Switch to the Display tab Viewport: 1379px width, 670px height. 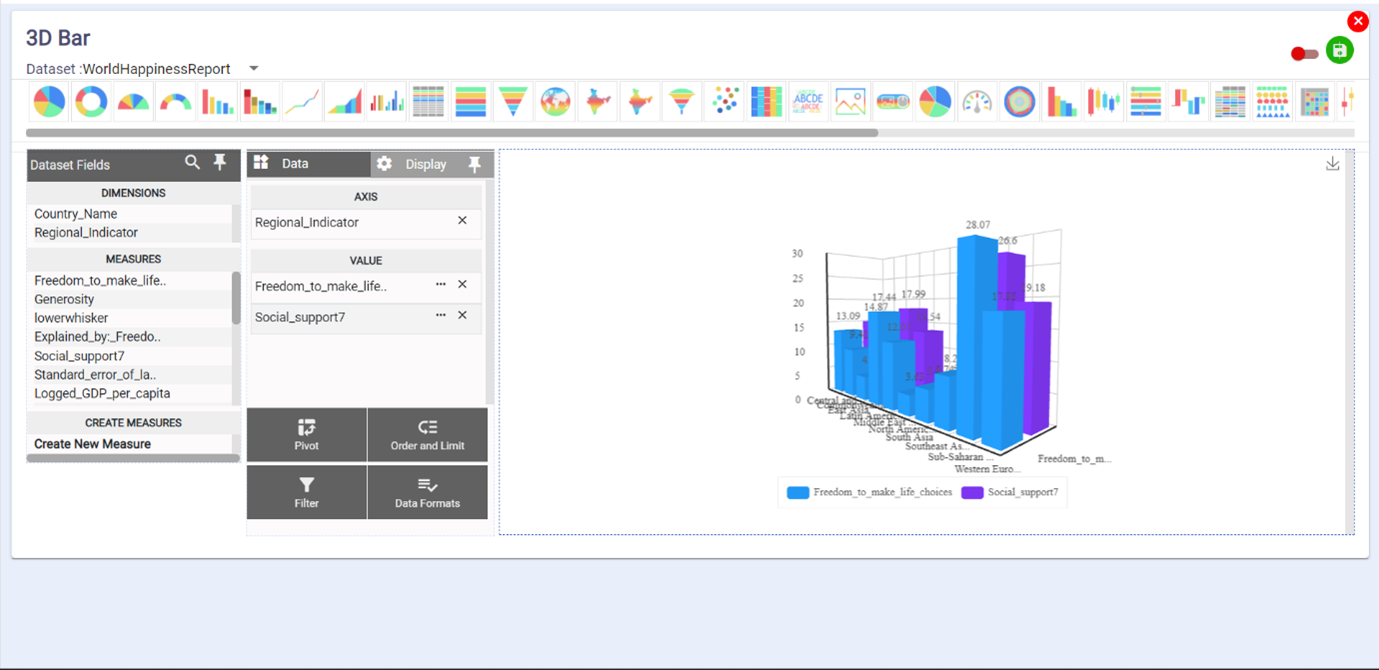(425, 164)
